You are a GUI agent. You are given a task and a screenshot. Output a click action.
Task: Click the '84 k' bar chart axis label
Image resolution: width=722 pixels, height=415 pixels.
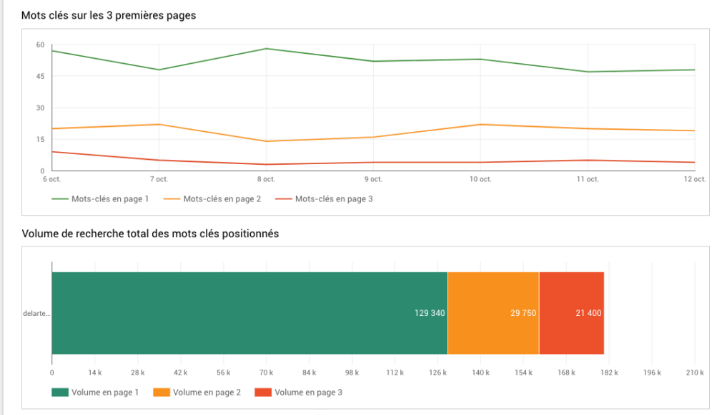pyautogui.click(x=309, y=373)
